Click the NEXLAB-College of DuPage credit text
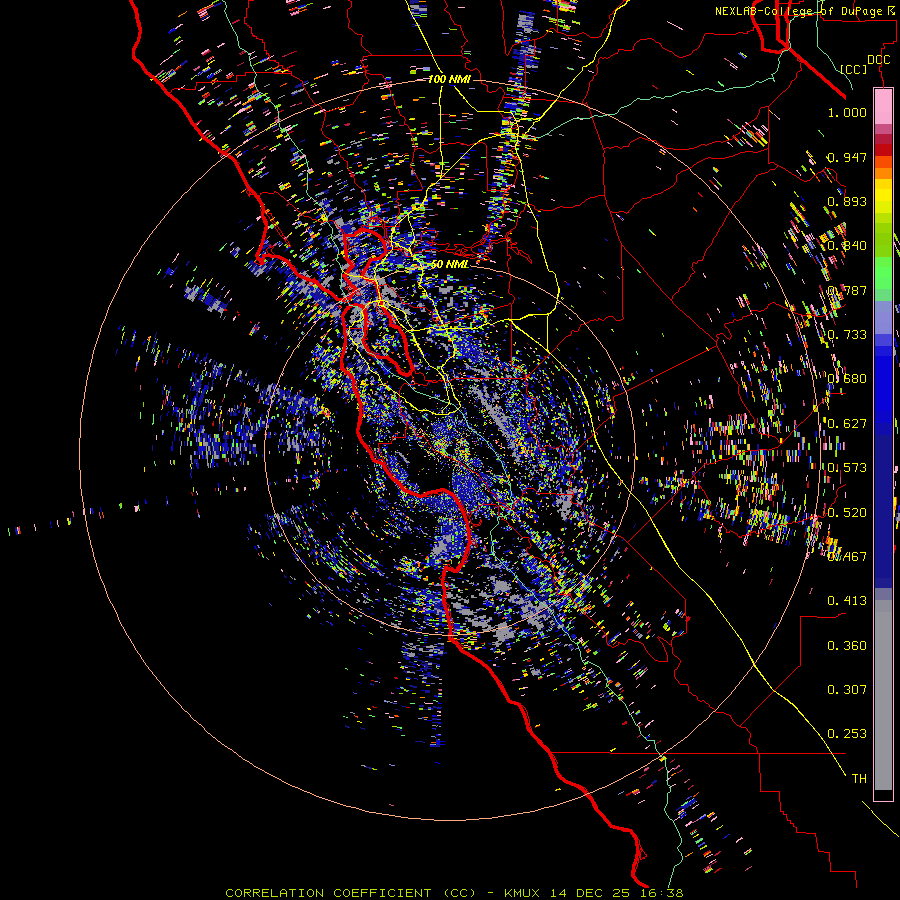 tap(805, 11)
